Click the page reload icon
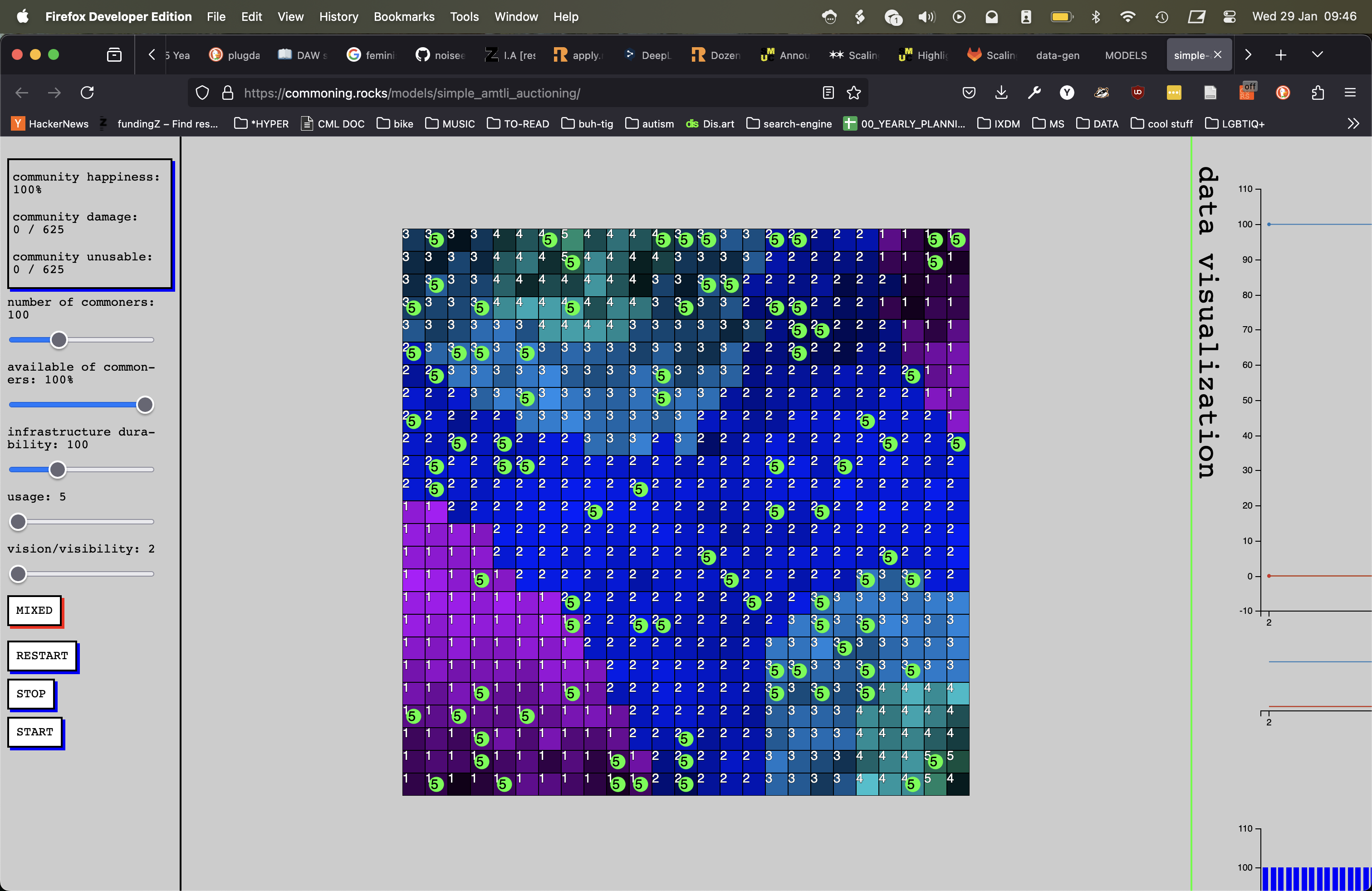 point(87,93)
